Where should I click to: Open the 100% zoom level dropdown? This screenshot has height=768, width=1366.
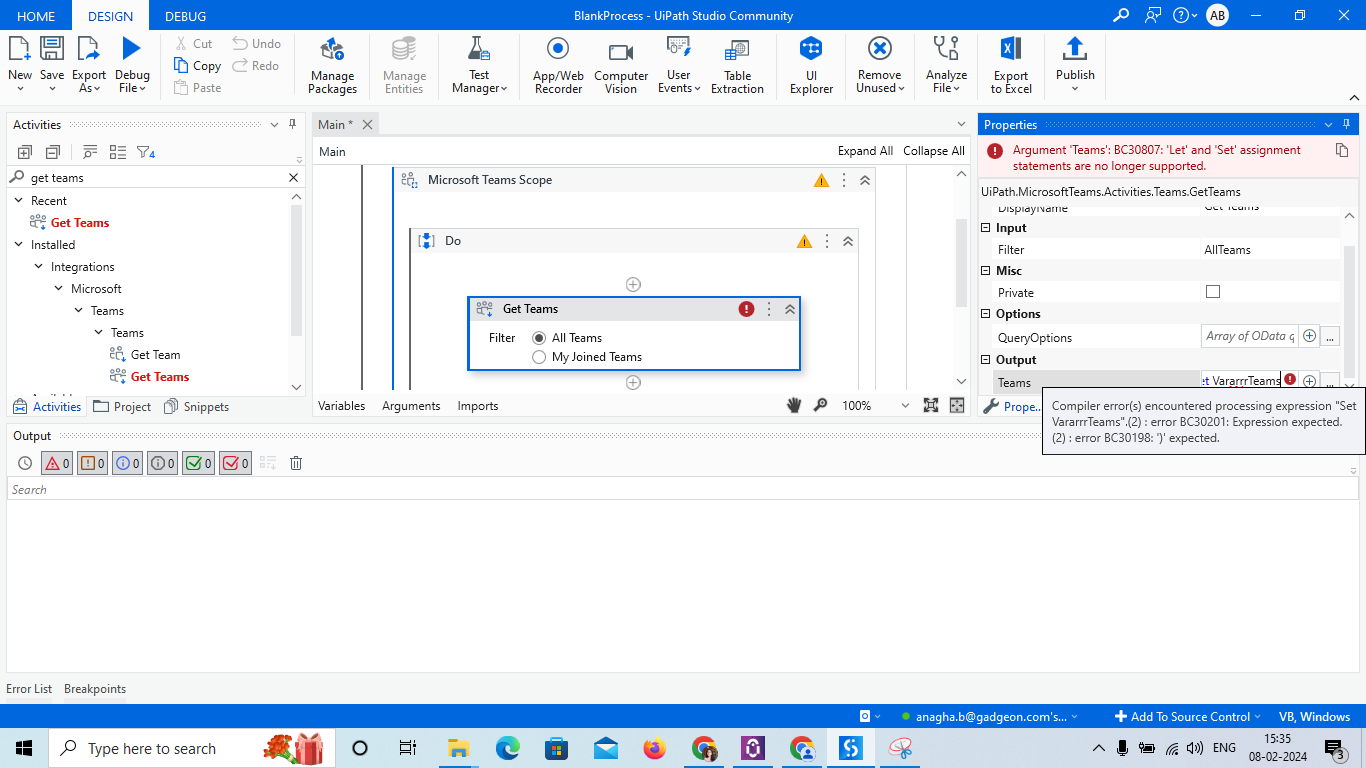point(905,405)
